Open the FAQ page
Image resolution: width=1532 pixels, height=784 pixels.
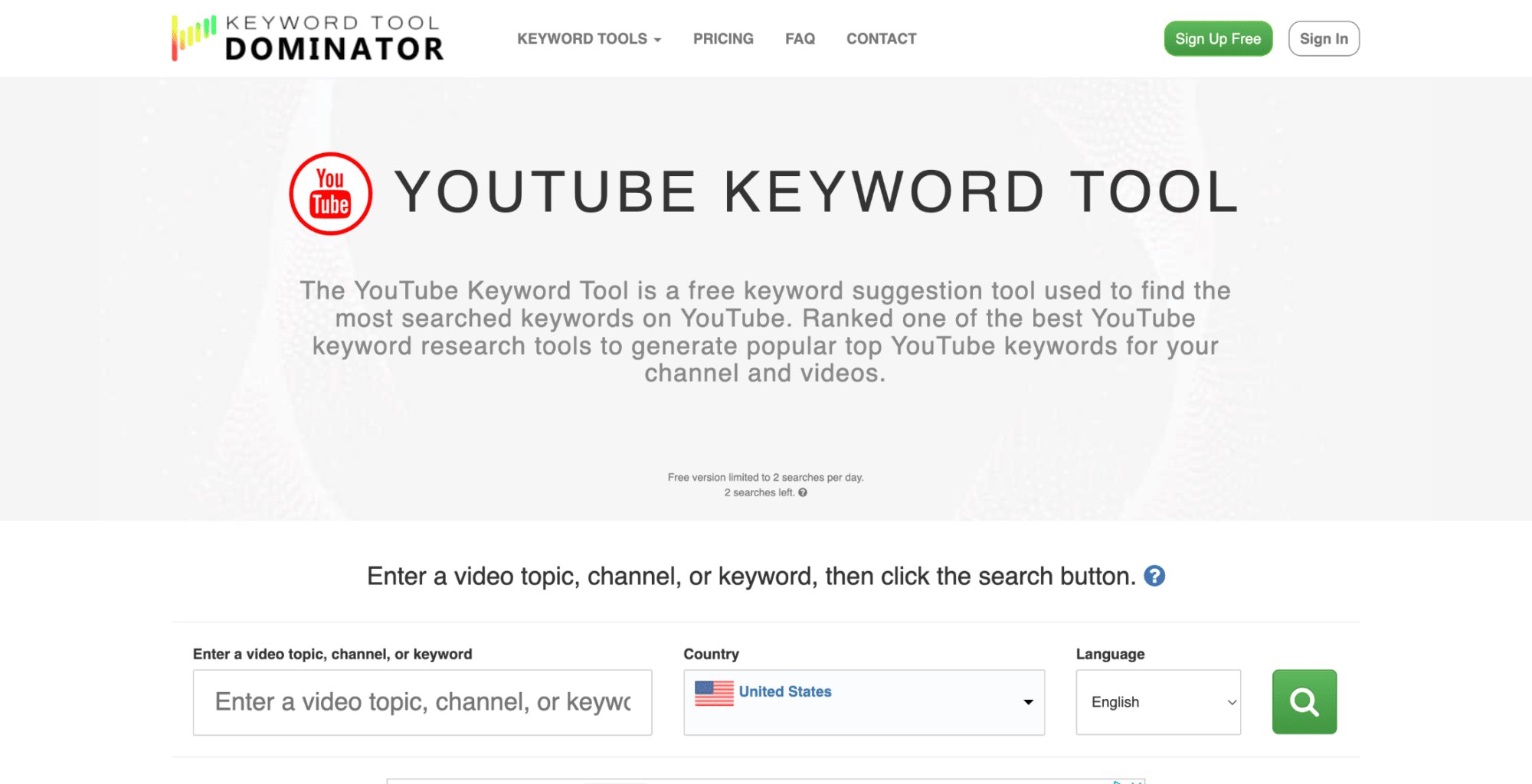tap(800, 38)
